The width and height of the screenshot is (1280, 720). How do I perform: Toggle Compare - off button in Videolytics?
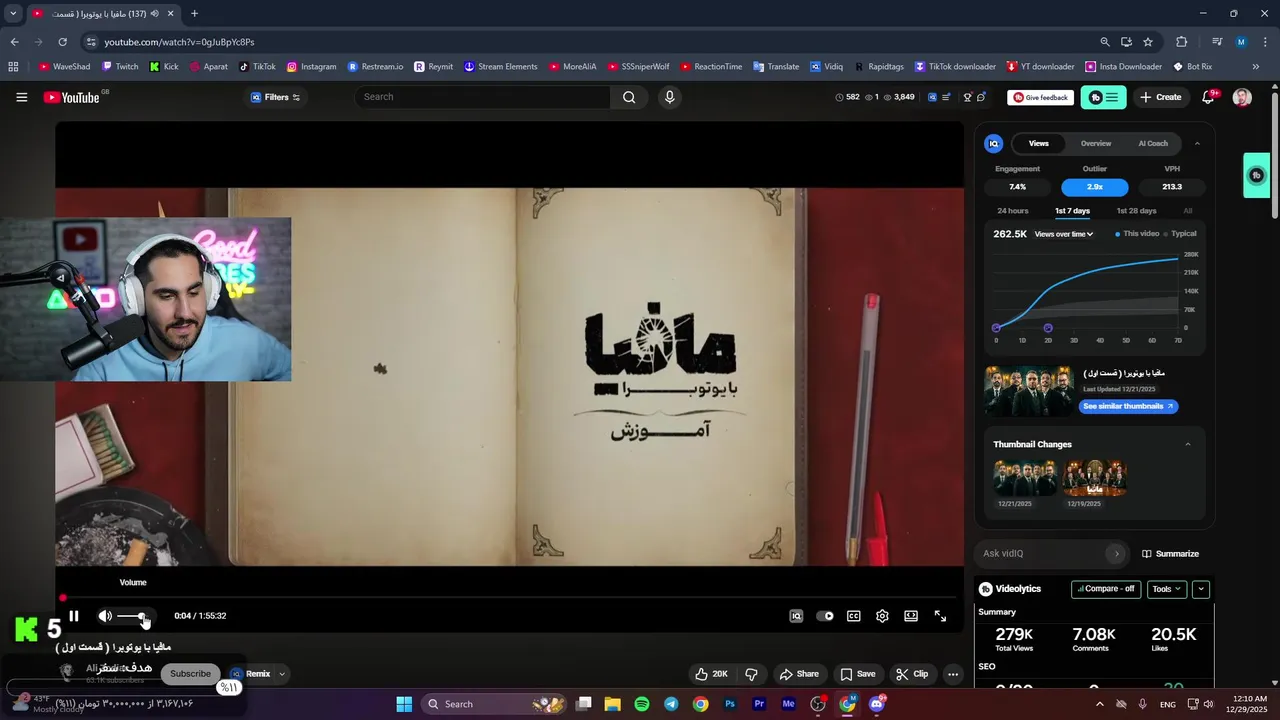(x=1106, y=589)
